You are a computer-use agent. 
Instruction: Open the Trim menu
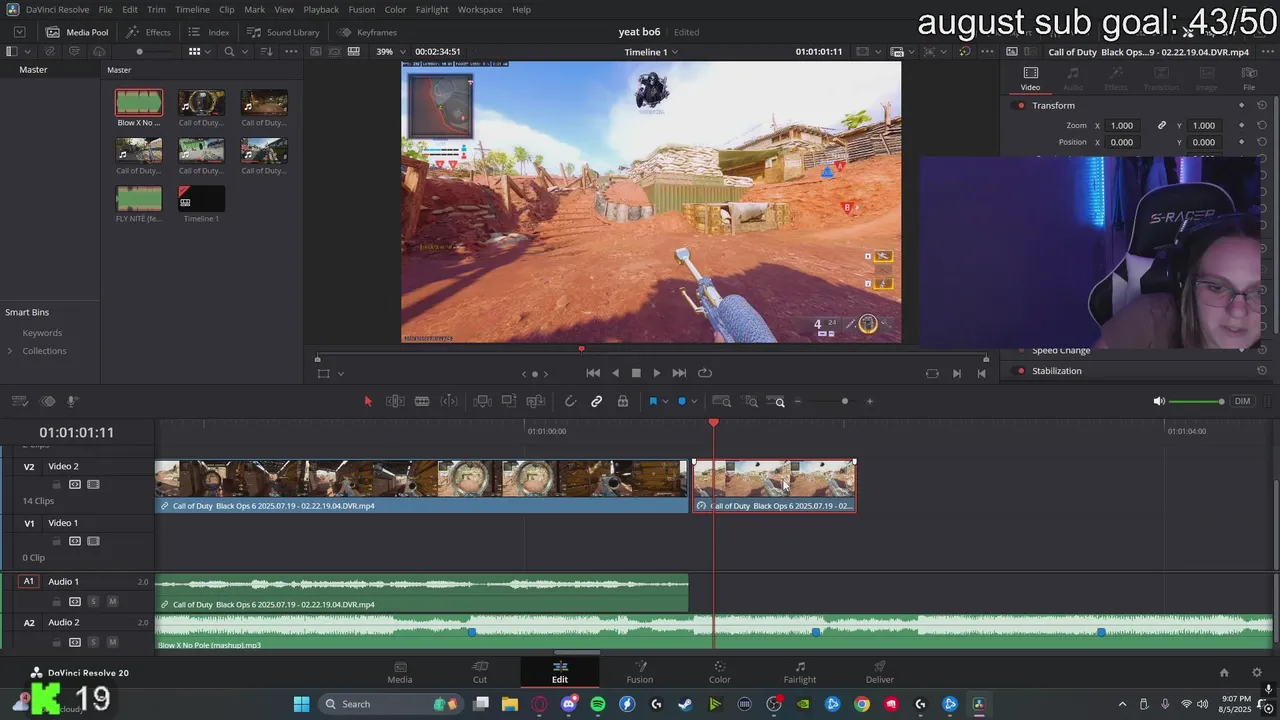156,9
